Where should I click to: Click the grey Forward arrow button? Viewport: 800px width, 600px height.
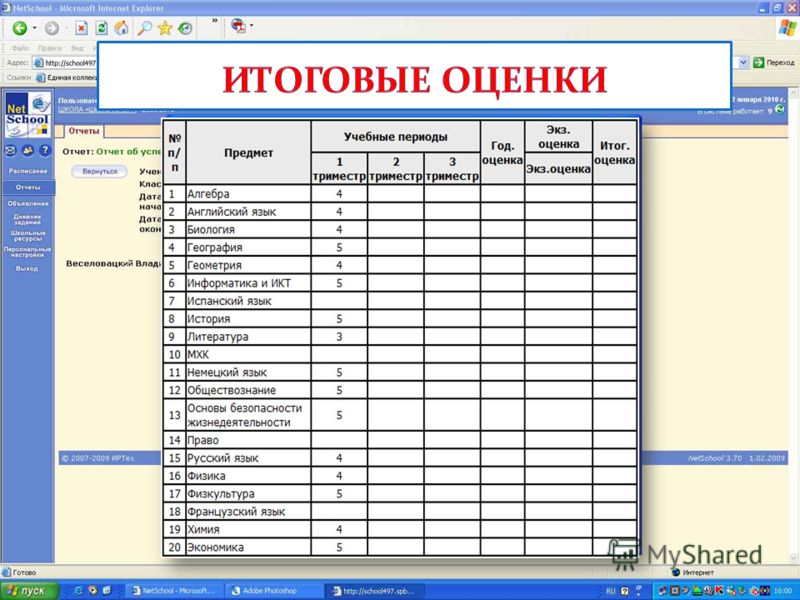[52, 28]
